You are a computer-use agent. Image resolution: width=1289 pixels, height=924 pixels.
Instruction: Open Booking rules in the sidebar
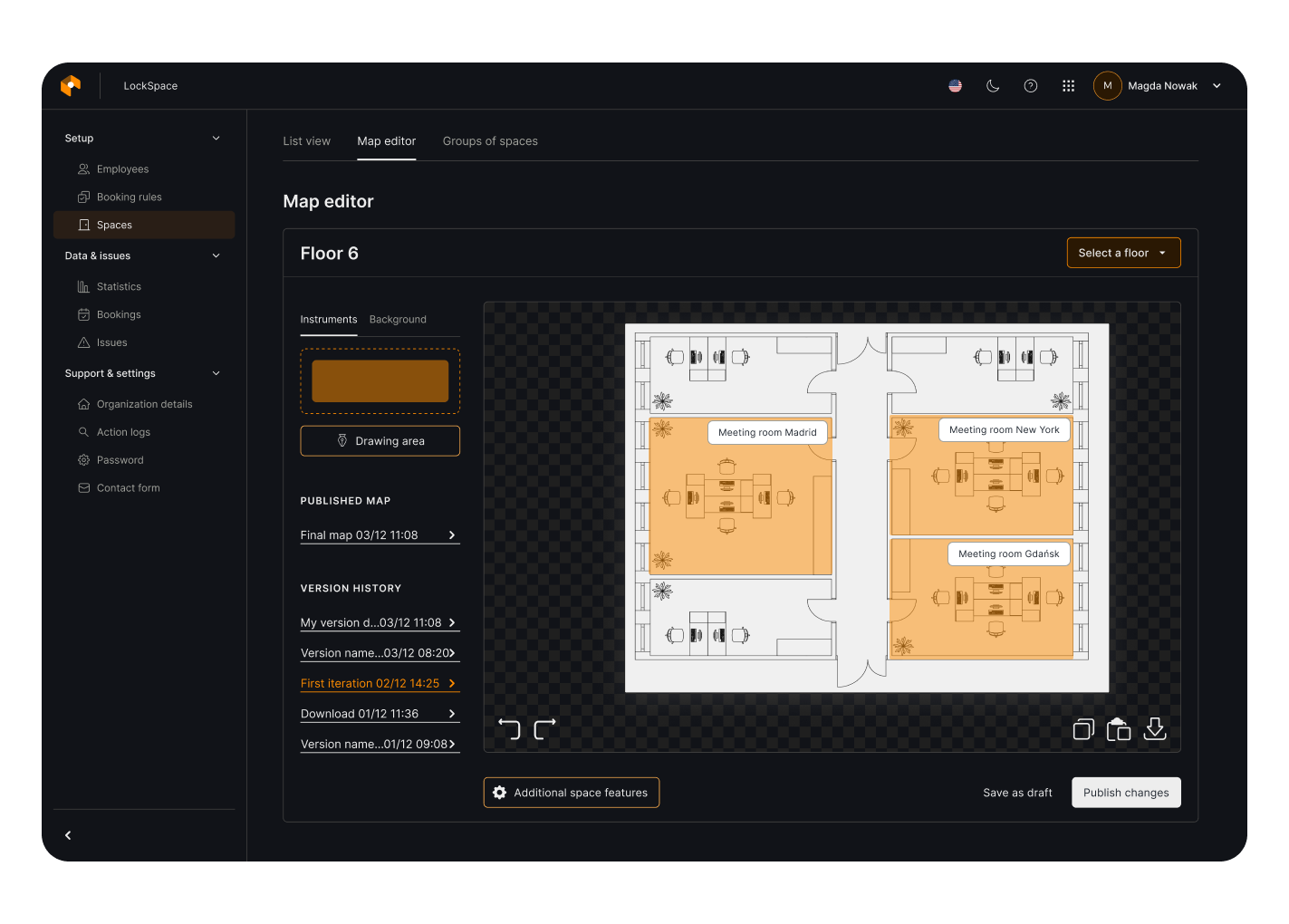coord(144,197)
